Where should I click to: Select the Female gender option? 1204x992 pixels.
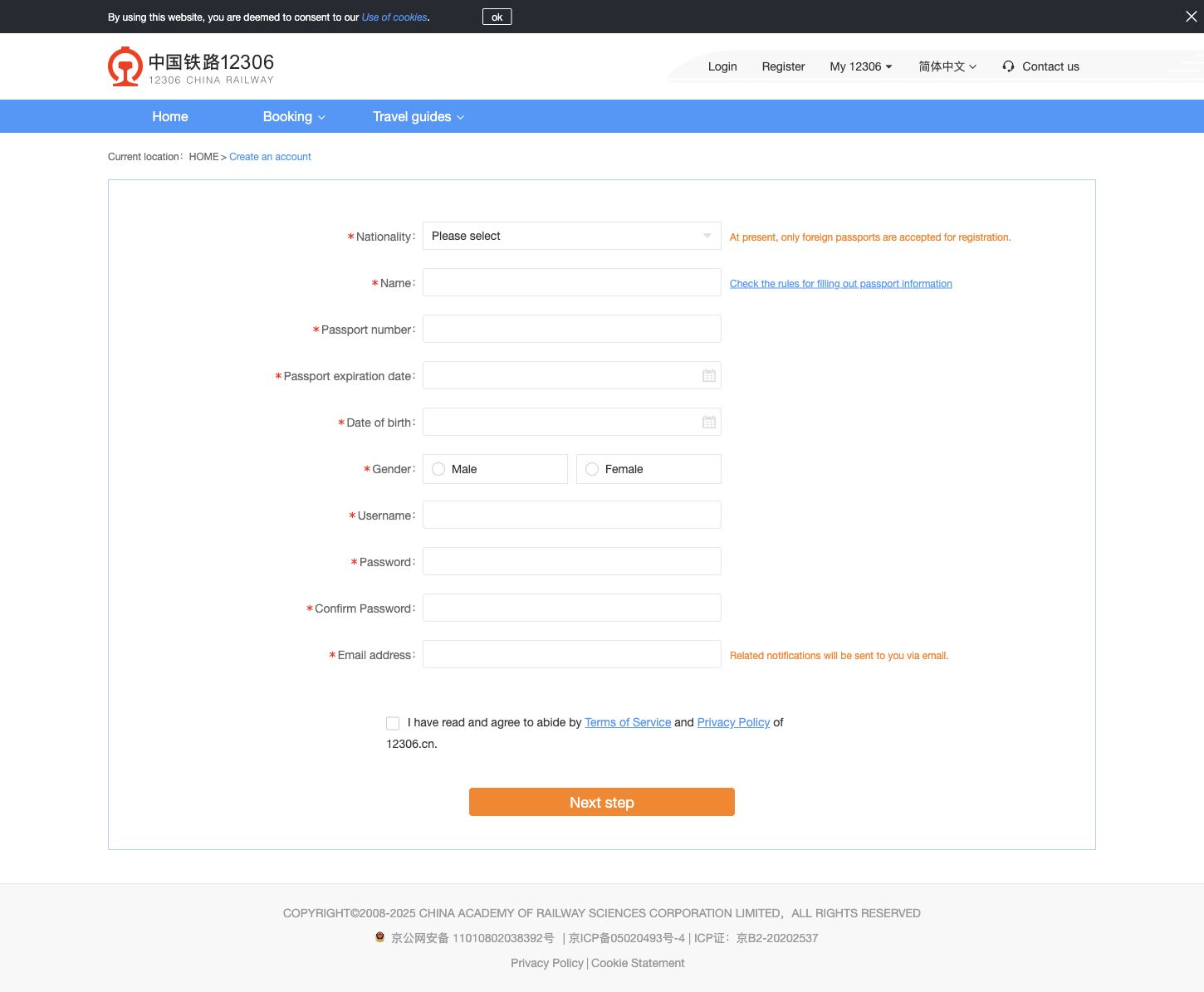[x=648, y=469]
